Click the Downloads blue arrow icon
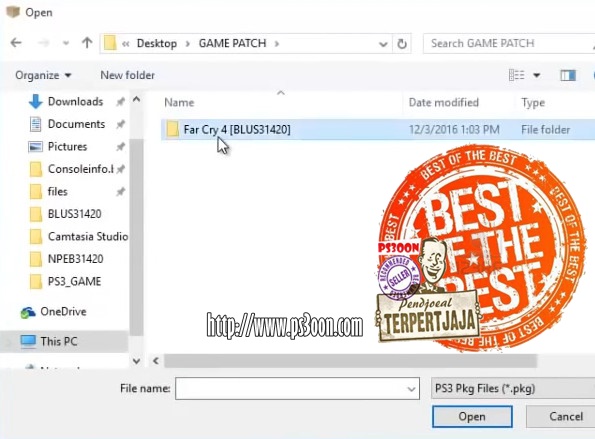This screenshot has width=595, height=439. tap(36, 101)
